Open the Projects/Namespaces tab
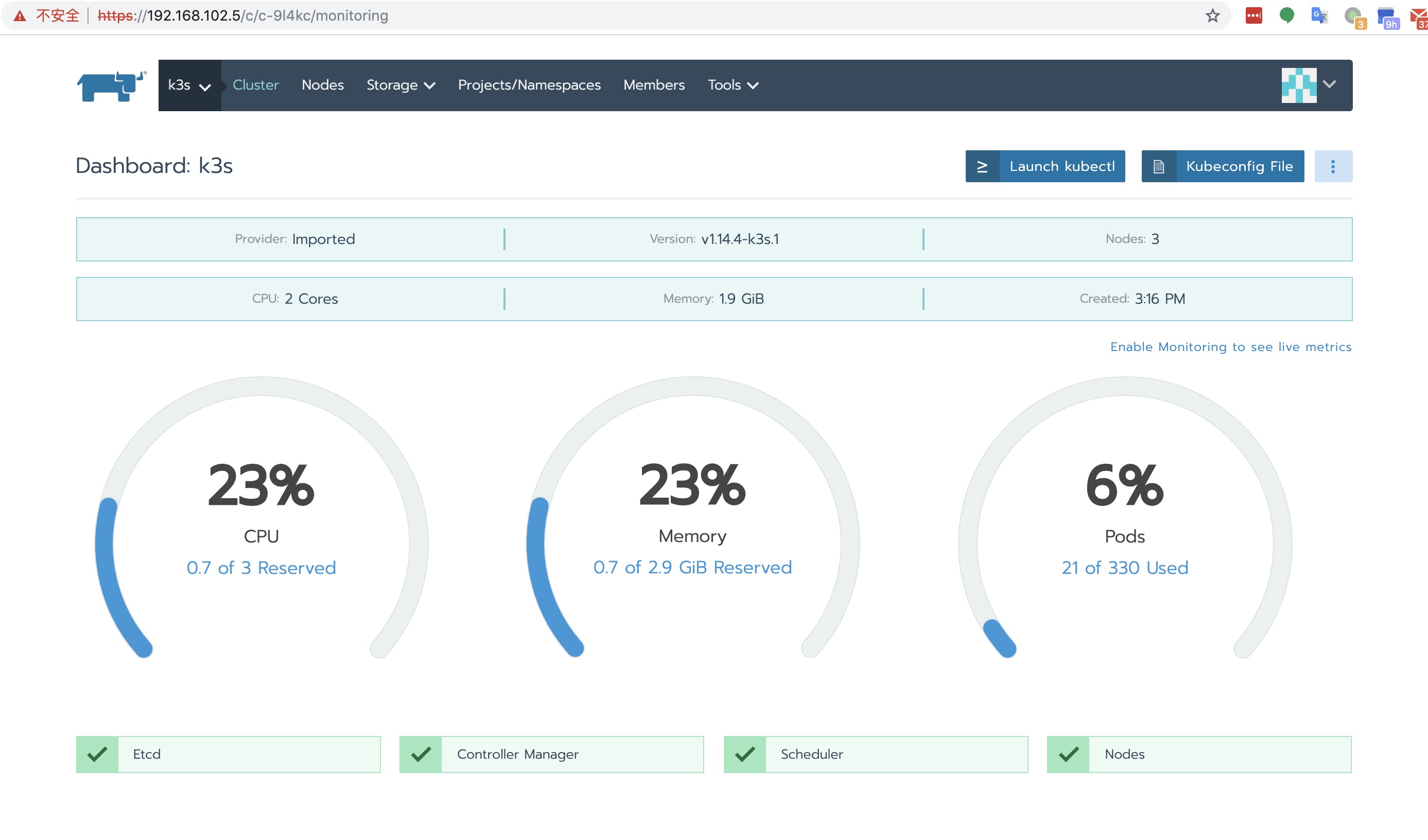This screenshot has height=840, width=1428. 529,85
